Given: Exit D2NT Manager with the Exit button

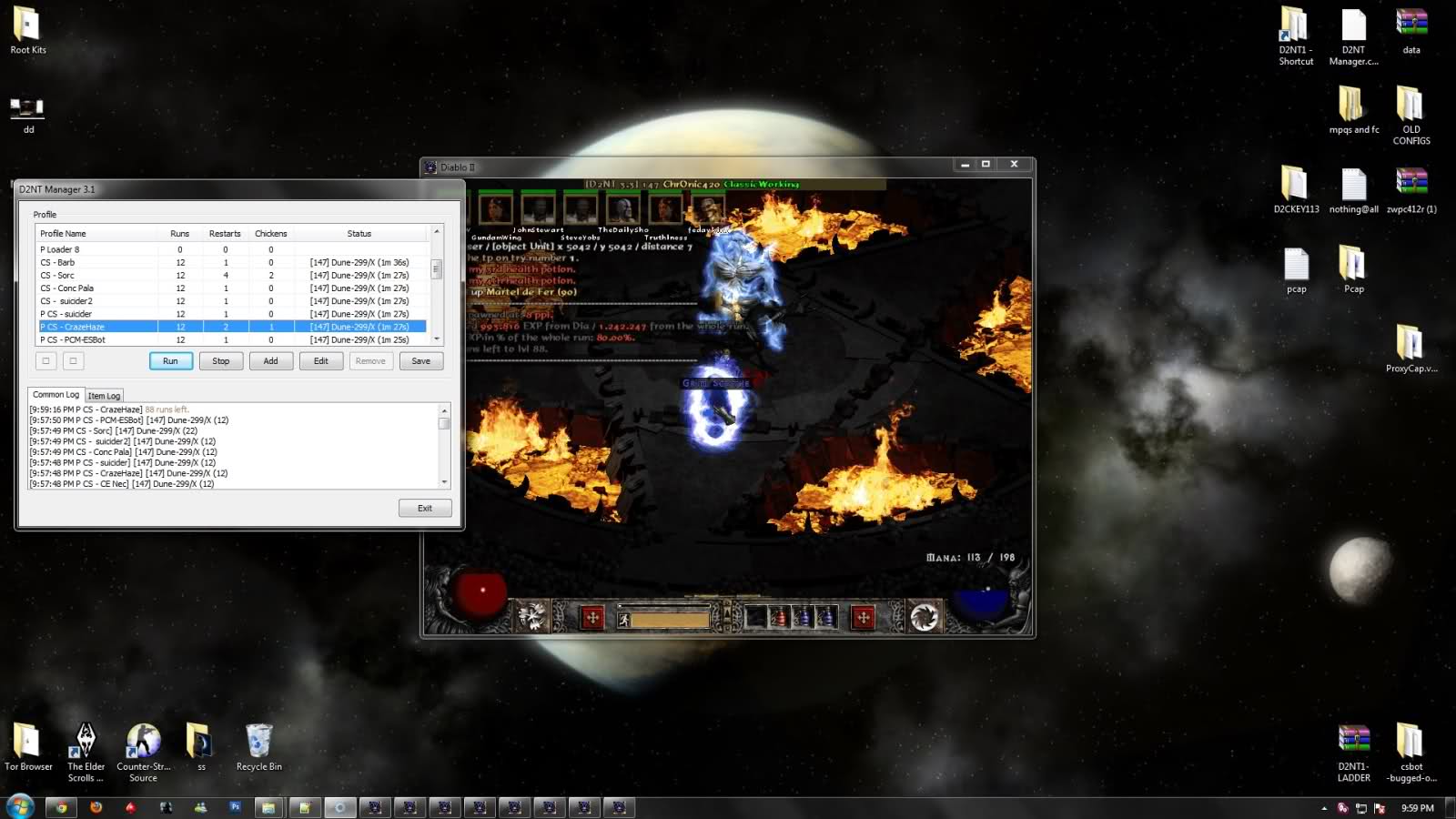Looking at the screenshot, I should (x=425, y=508).
